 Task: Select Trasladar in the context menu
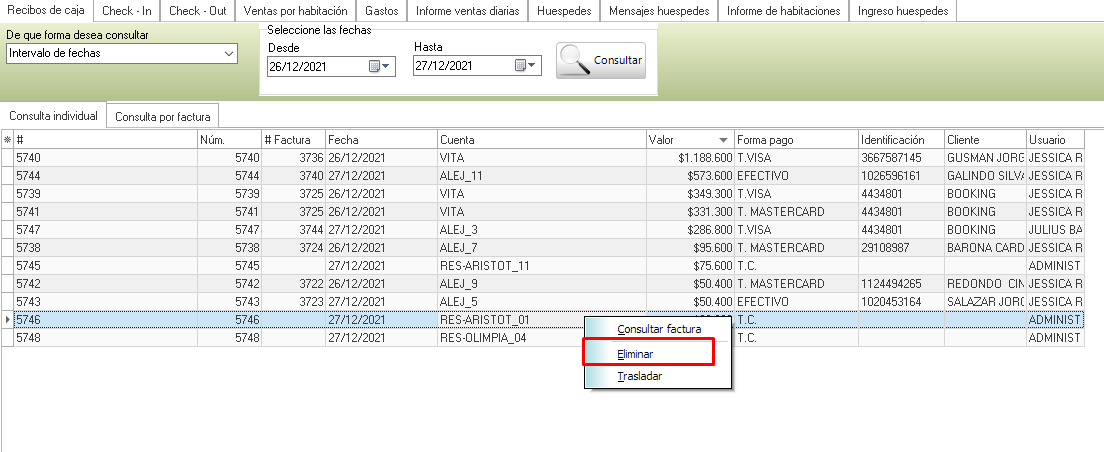pyautogui.click(x=639, y=376)
